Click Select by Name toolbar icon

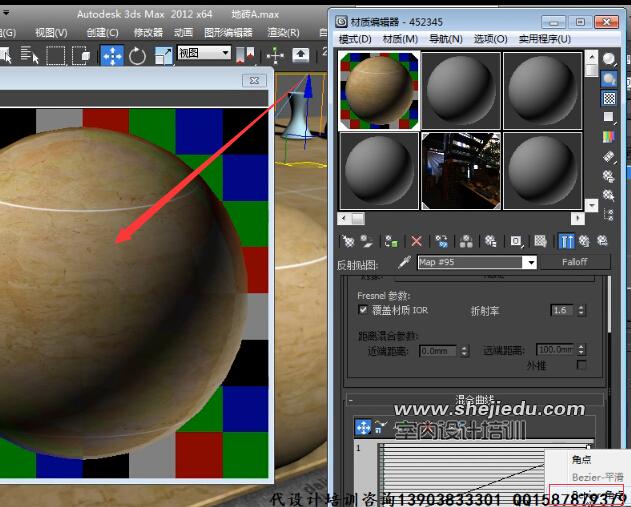pos(30,55)
